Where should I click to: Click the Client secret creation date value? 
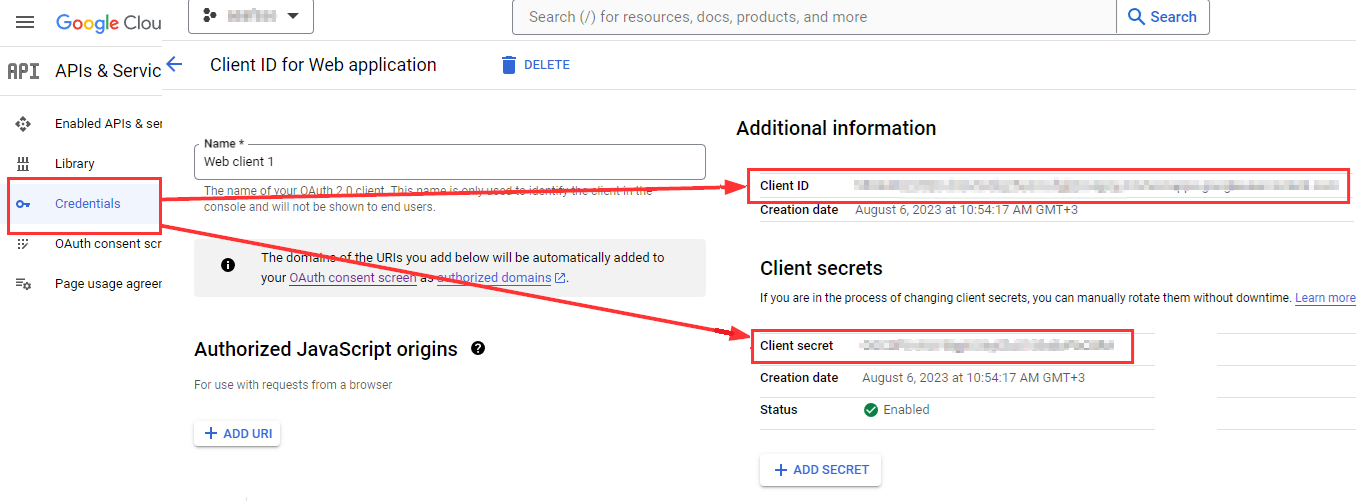pyautogui.click(x=973, y=378)
